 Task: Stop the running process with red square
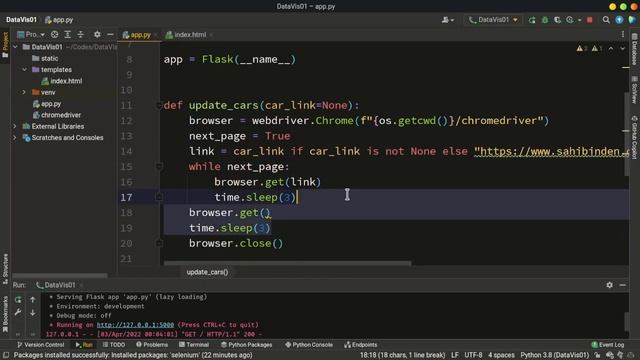coord(590,20)
